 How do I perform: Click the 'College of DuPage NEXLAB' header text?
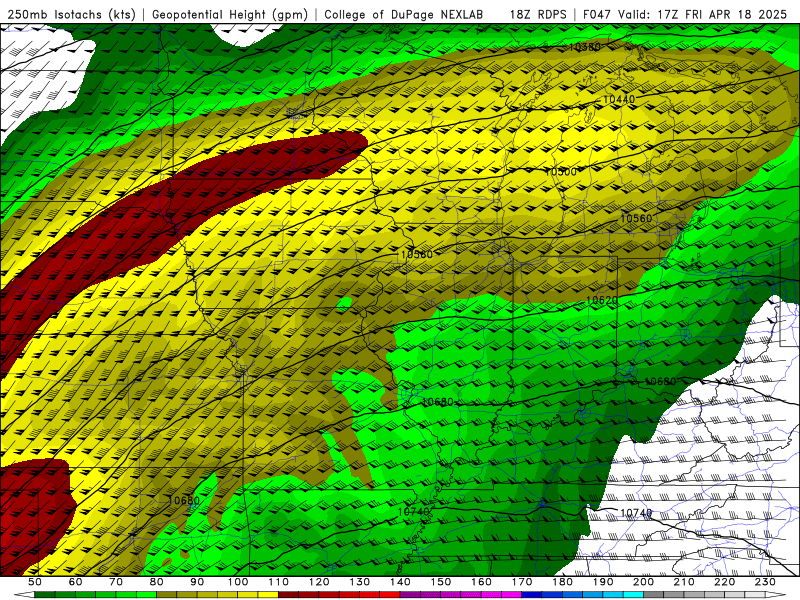(404, 15)
